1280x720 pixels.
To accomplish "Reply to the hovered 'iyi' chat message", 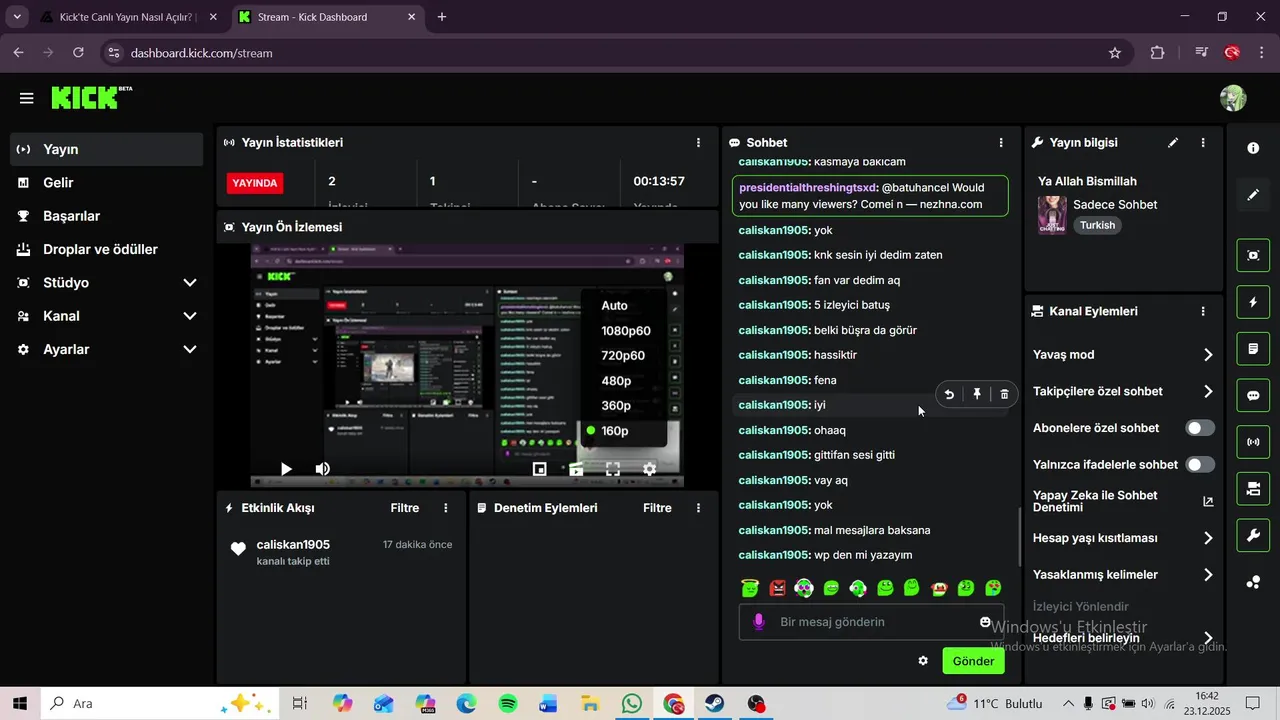I will pyautogui.click(x=949, y=394).
